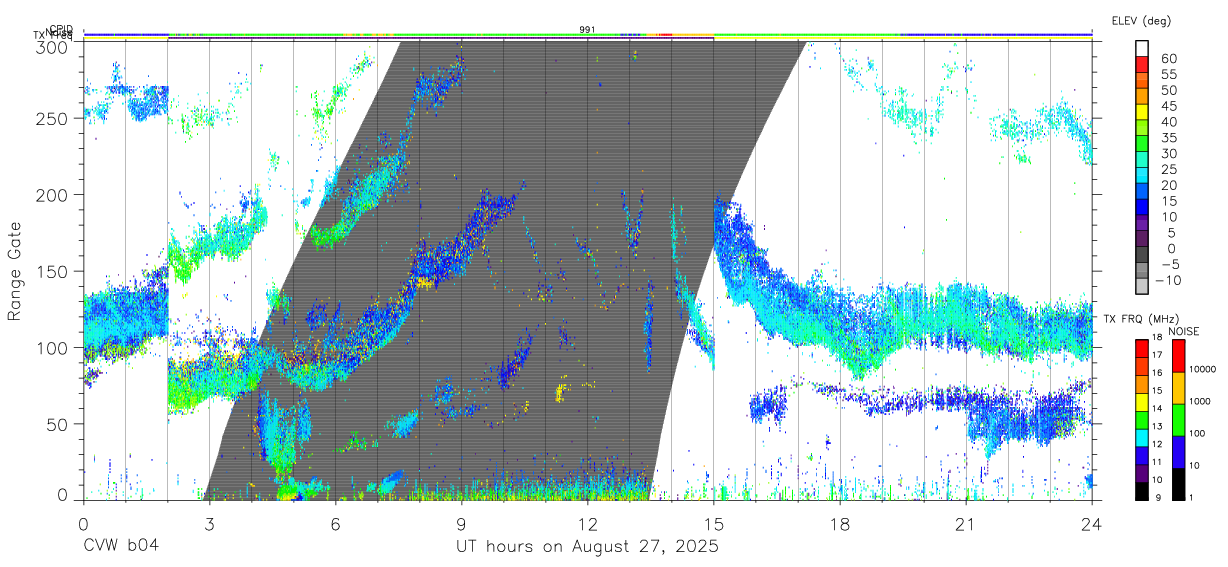Pick the black bottom segment of NOISE colorbar
This screenshot has width=1228, height=567.
(1178, 484)
